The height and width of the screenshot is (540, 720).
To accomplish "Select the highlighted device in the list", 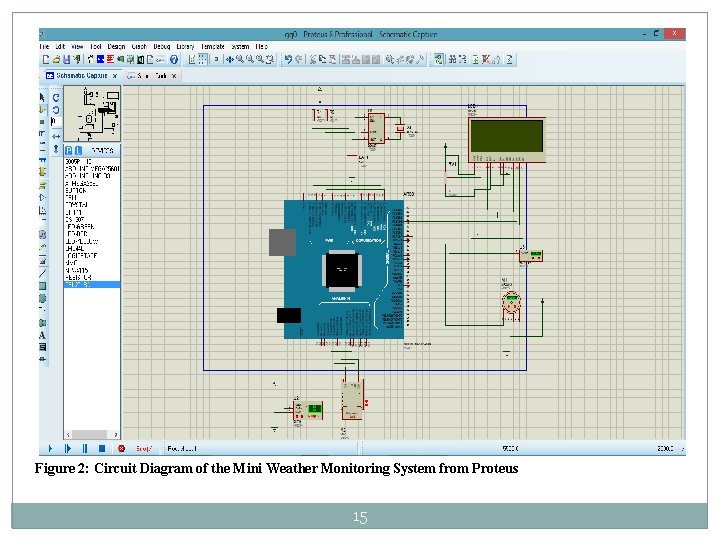I will click(92, 285).
